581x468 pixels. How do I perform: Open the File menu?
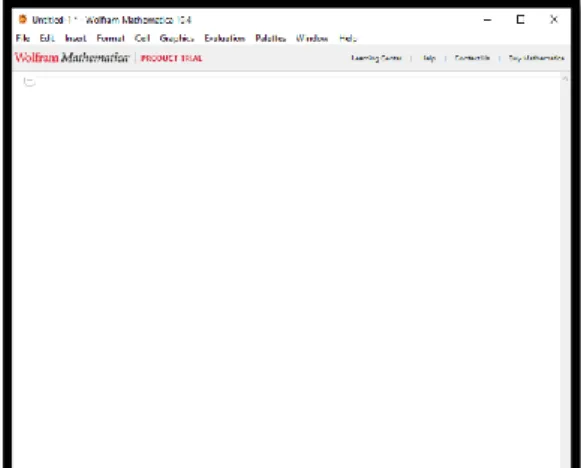click(23, 38)
